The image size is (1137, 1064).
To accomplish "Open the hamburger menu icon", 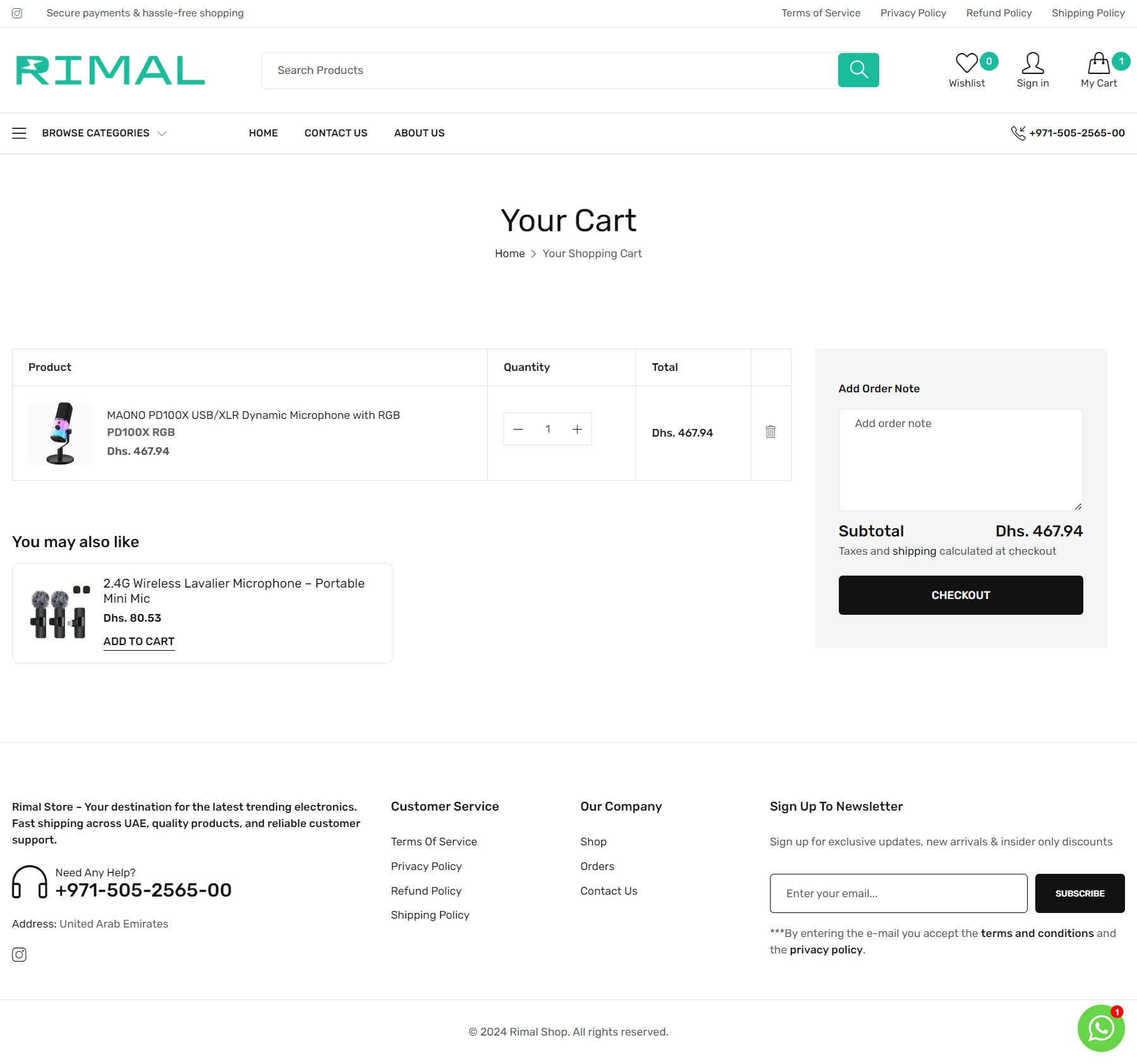I will tap(20, 133).
